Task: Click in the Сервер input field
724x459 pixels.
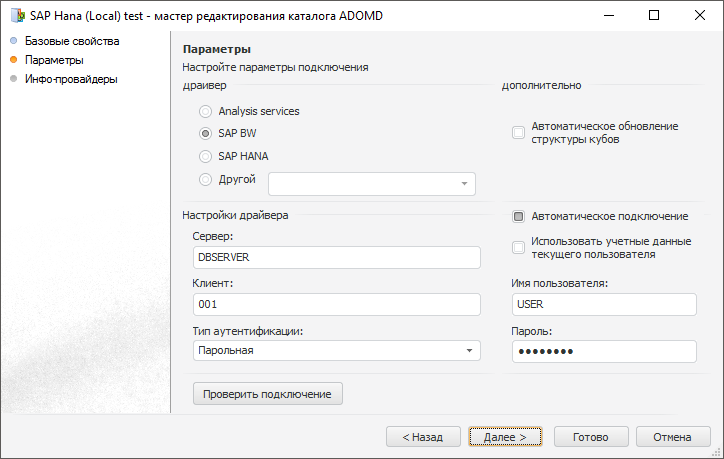Action: (336, 257)
